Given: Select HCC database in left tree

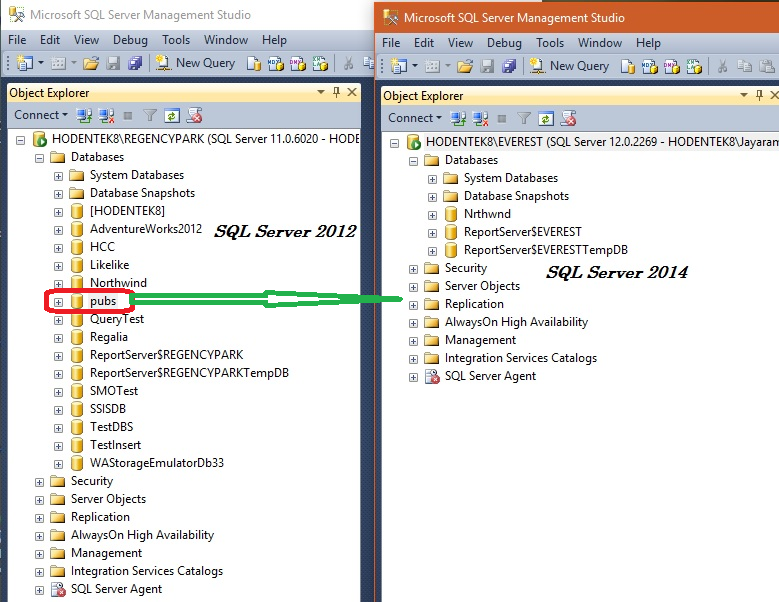Looking at the screenshot, I should [102, 247].
